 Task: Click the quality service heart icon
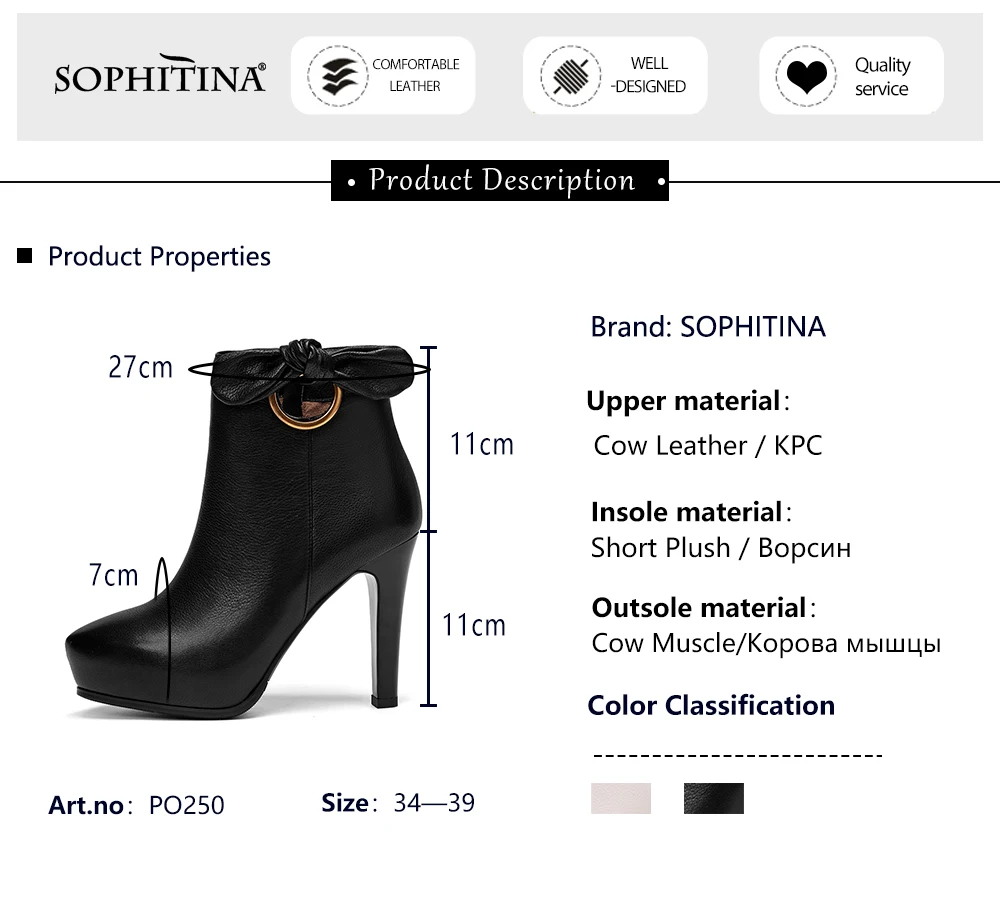[x=806, y=76]
